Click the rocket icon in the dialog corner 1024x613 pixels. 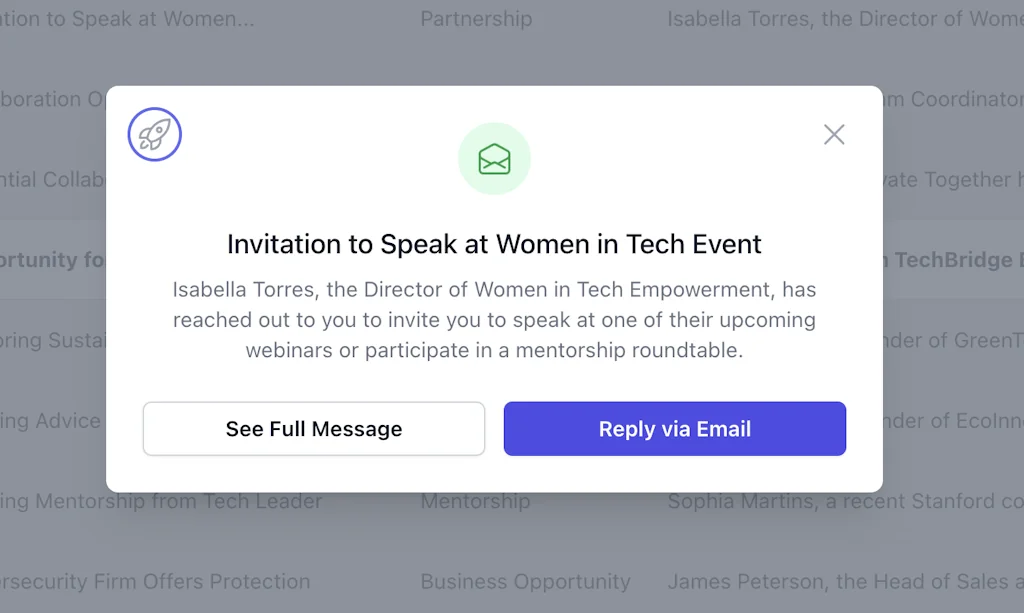(x=154, y=134)
